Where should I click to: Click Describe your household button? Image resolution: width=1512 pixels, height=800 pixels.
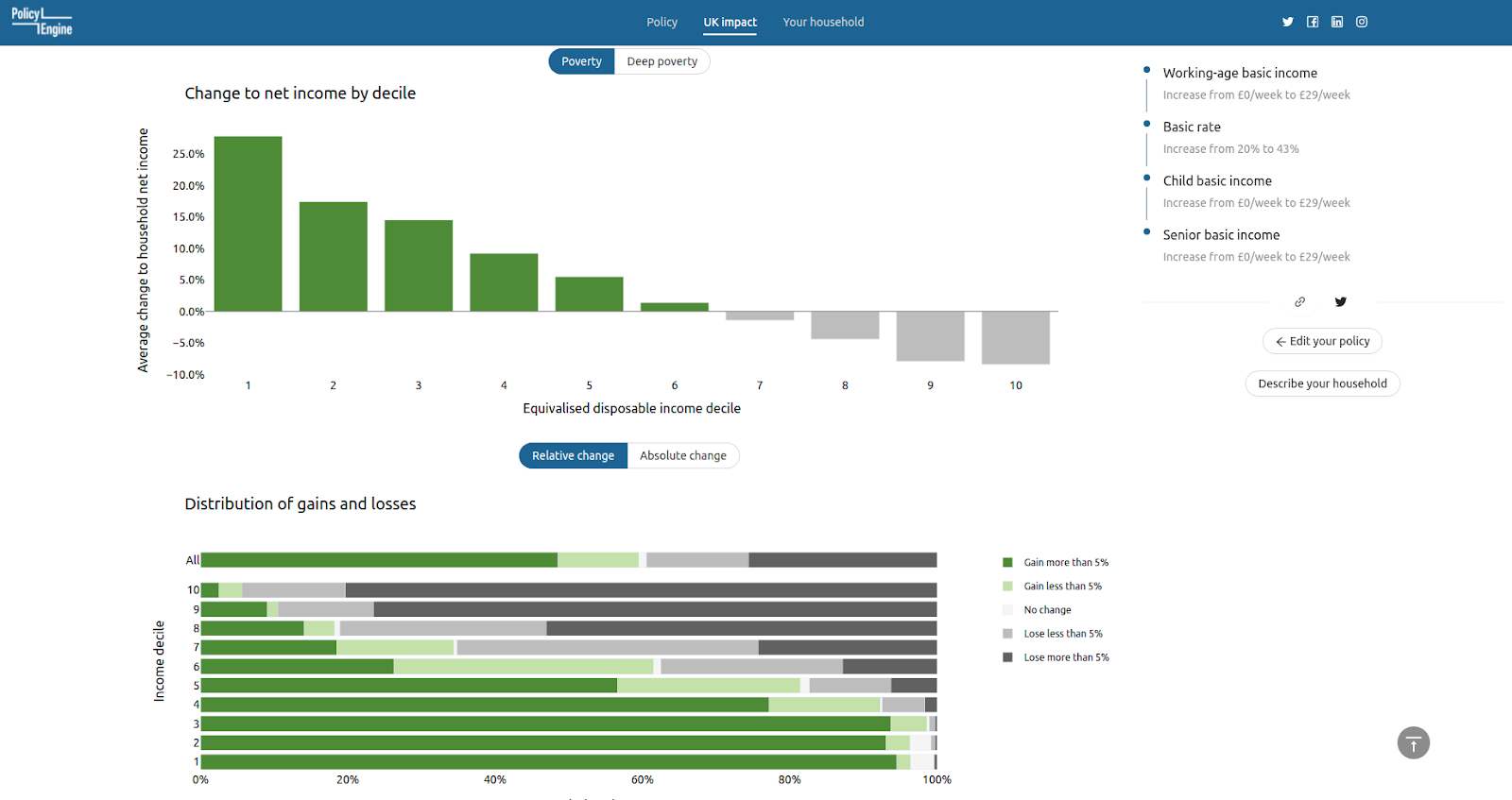pyautogui.click(x=1322, y=383)
